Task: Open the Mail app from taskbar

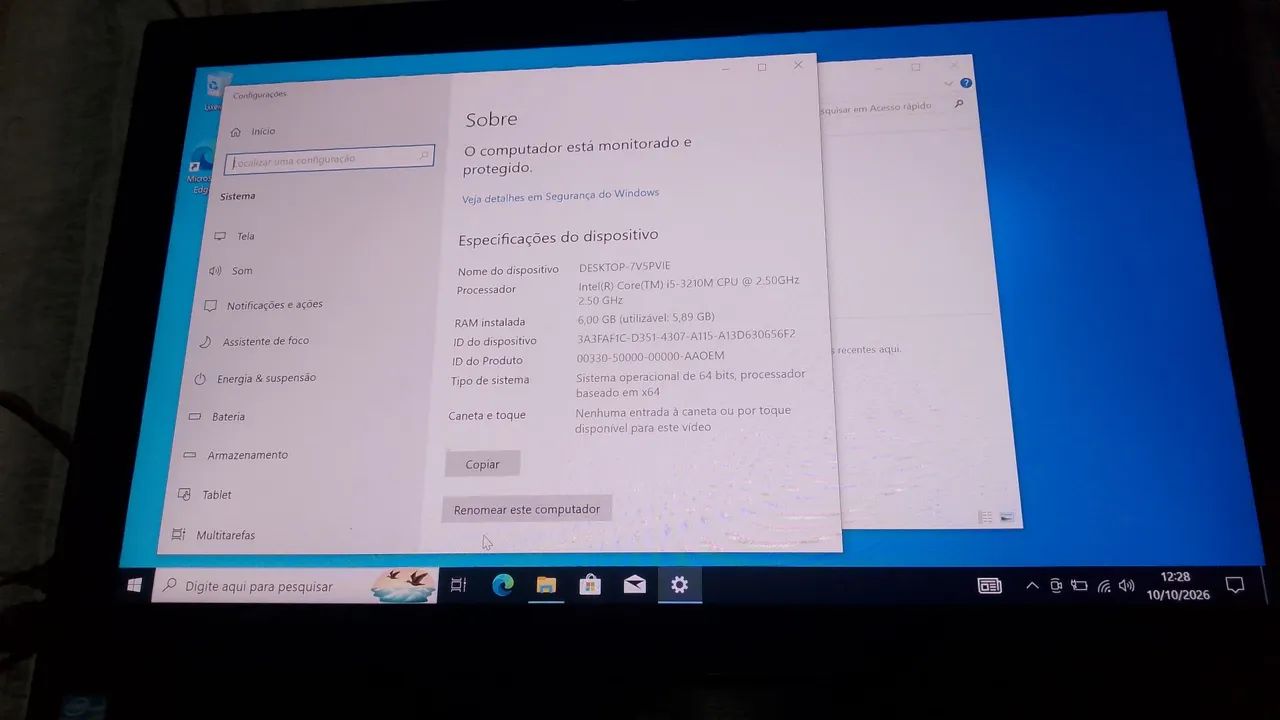Action: click(635, 585)
